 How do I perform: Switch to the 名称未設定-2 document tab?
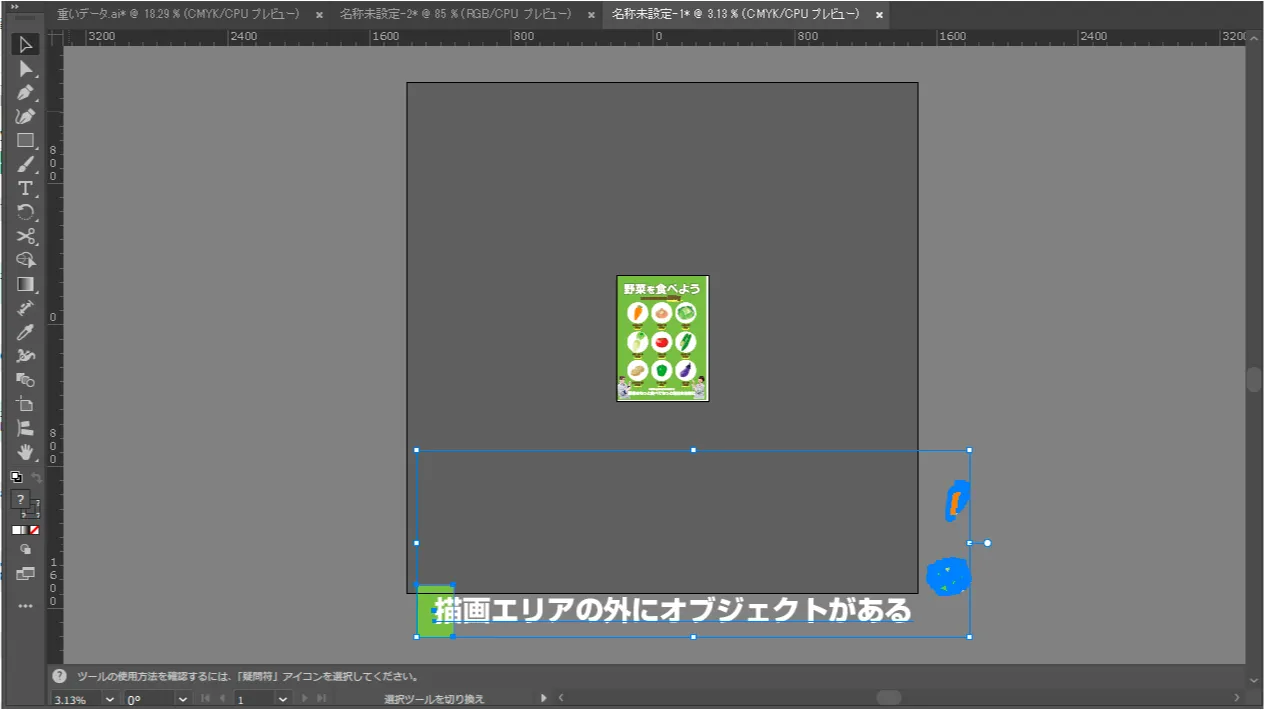click(x=455, y=15)
